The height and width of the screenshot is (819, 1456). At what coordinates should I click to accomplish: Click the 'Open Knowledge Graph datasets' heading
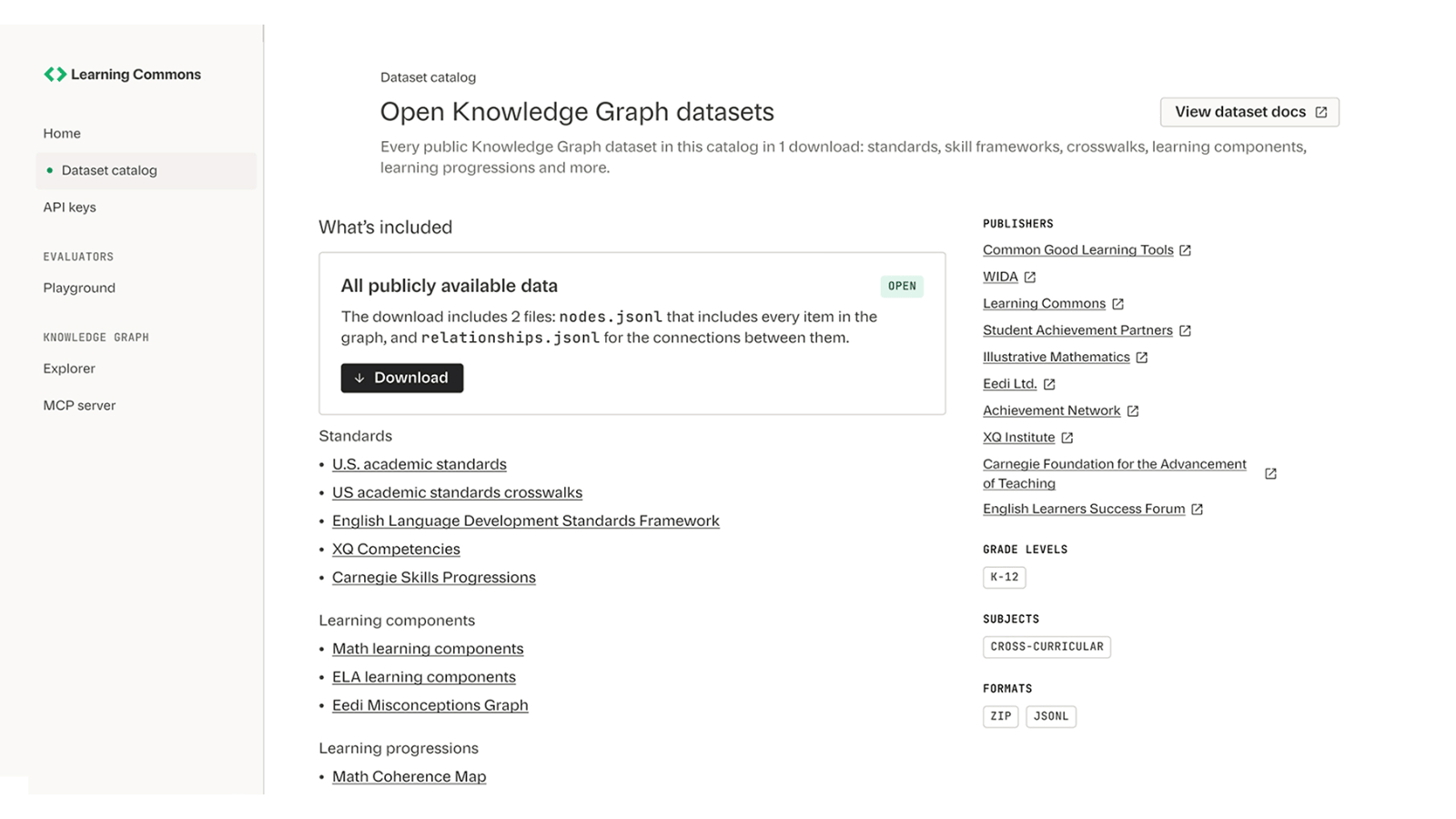577,112
